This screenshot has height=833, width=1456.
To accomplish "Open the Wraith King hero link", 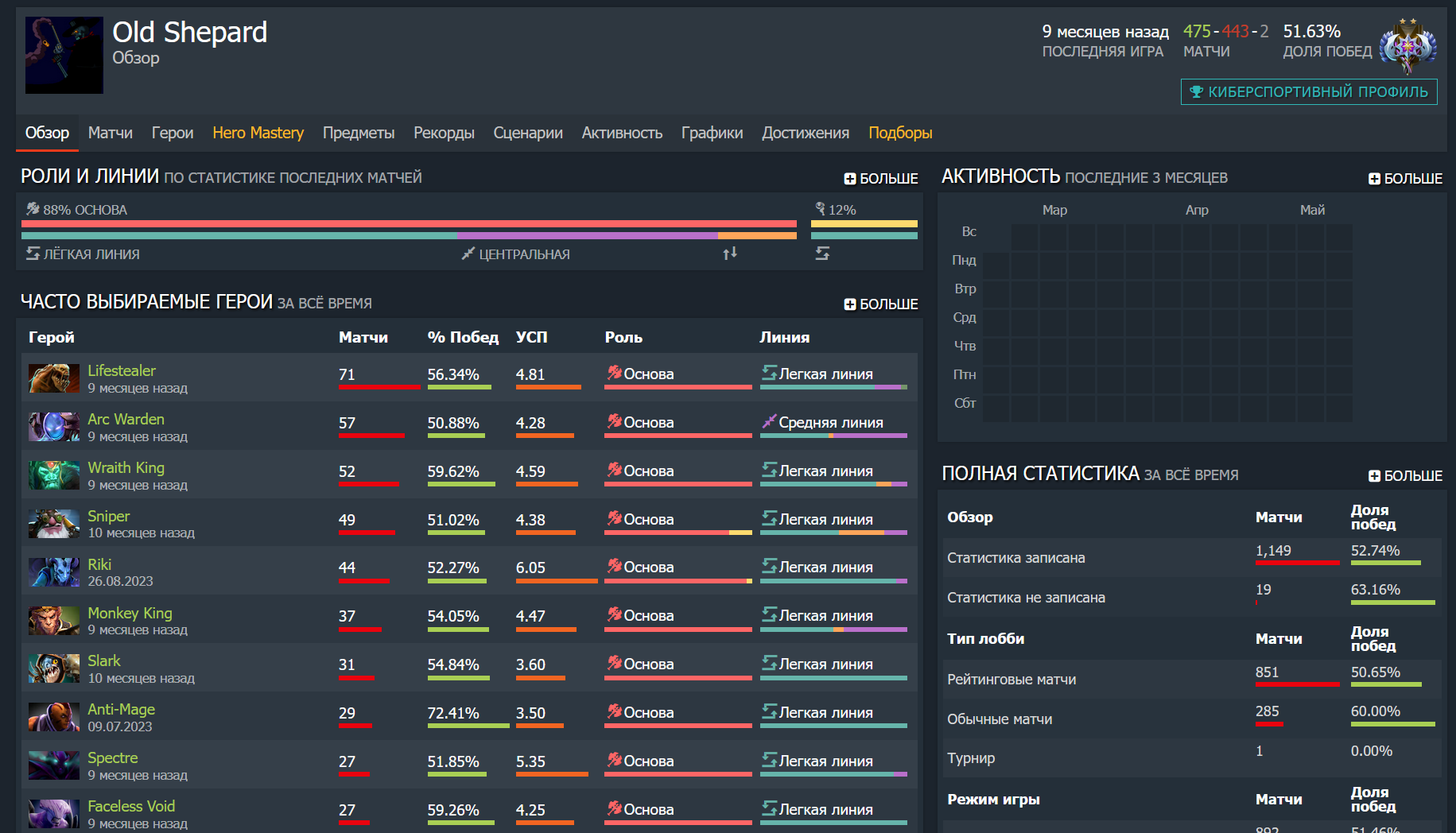I will [x=126, y=467].
